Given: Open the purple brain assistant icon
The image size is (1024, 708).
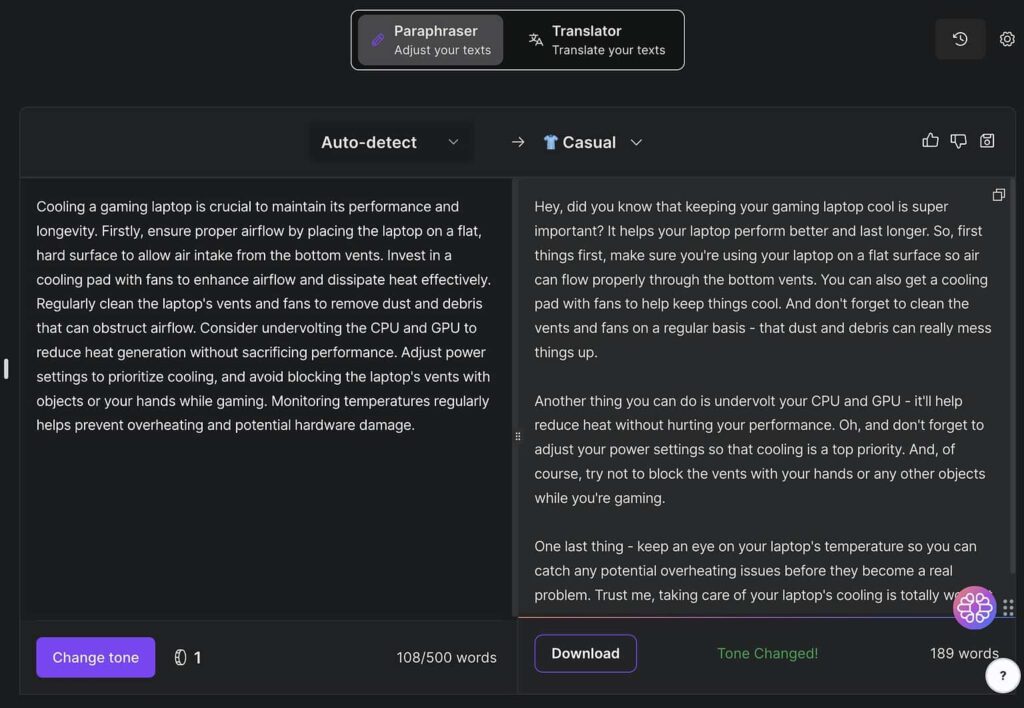Looking at the screenshot, I should pyautogui.click(x=974, y=607).
